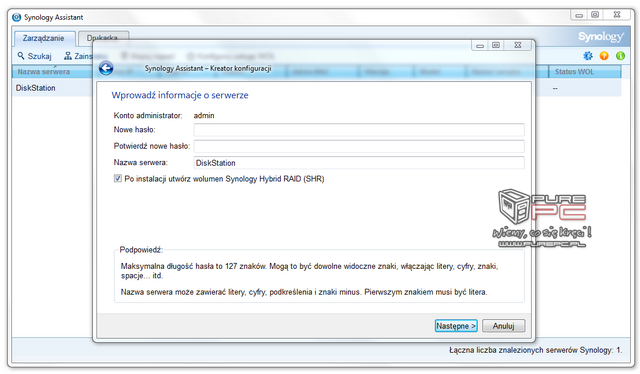Maximize the Kreator konfiguracji wizard dialog
Screen dimensions: 640x374
[496, 45]
